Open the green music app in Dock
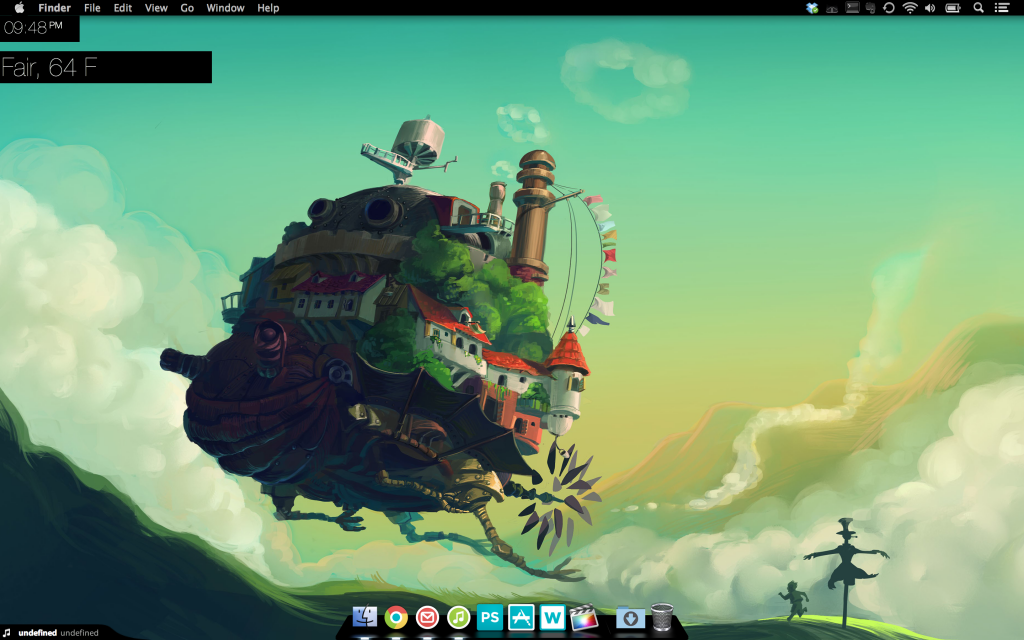Image resolution: width=1024 pixels, height=640 pixels. [x=458, y=616]
